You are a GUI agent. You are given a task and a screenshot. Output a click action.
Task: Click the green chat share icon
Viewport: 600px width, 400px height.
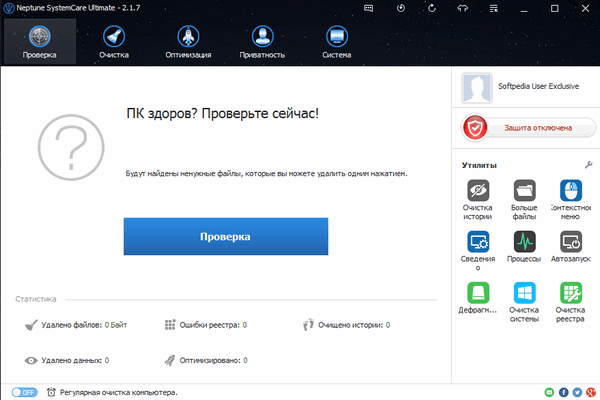549,392
